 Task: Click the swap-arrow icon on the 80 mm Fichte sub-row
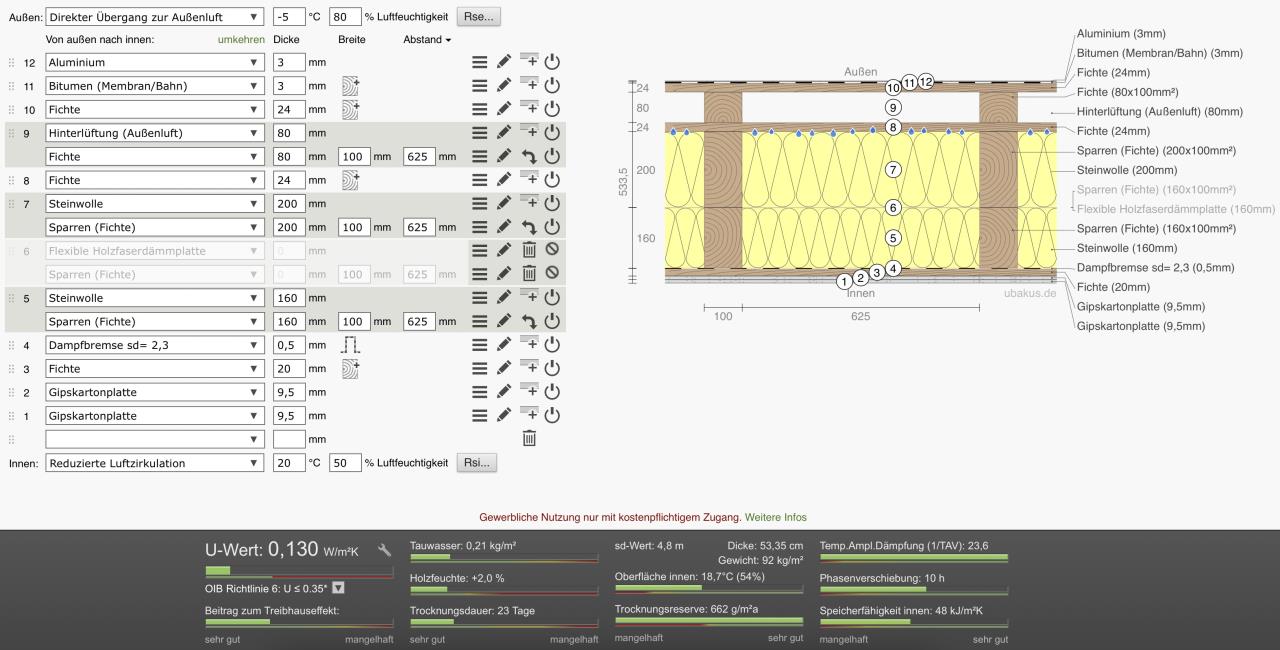pyautogui.click(x=530, y=157)
